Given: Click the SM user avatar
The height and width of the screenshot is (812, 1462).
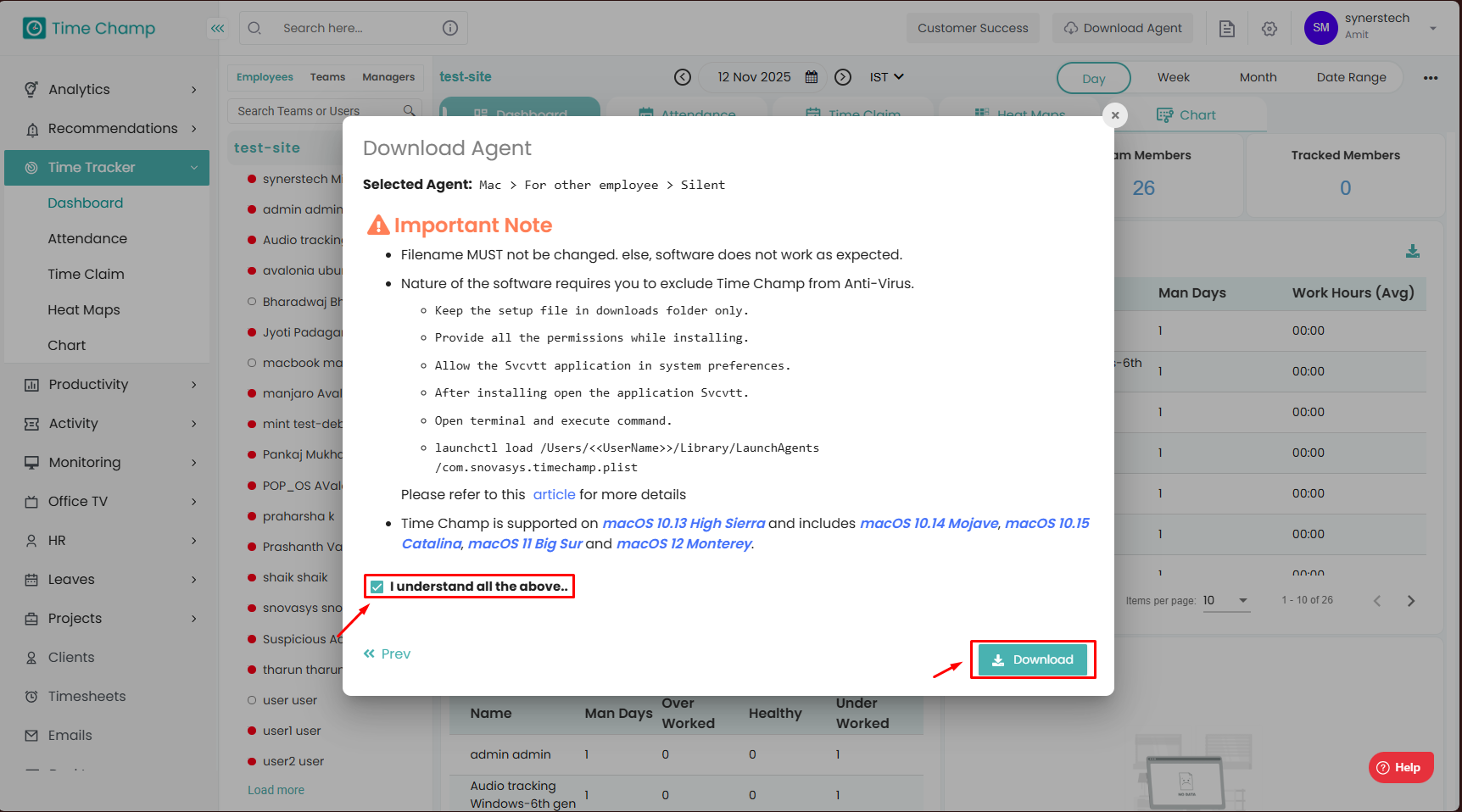Looking at the screenshot, I should pos(1321,28).
